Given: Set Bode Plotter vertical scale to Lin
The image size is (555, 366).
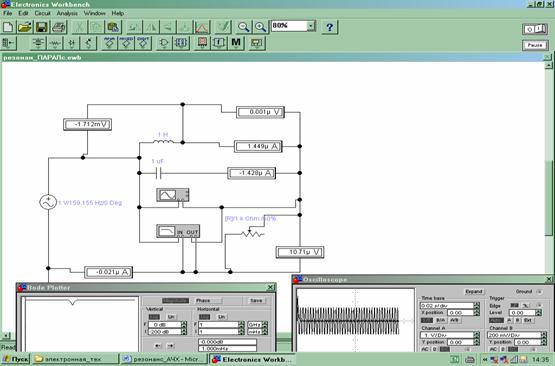Looking at the screenshot, I should [171, 317].
